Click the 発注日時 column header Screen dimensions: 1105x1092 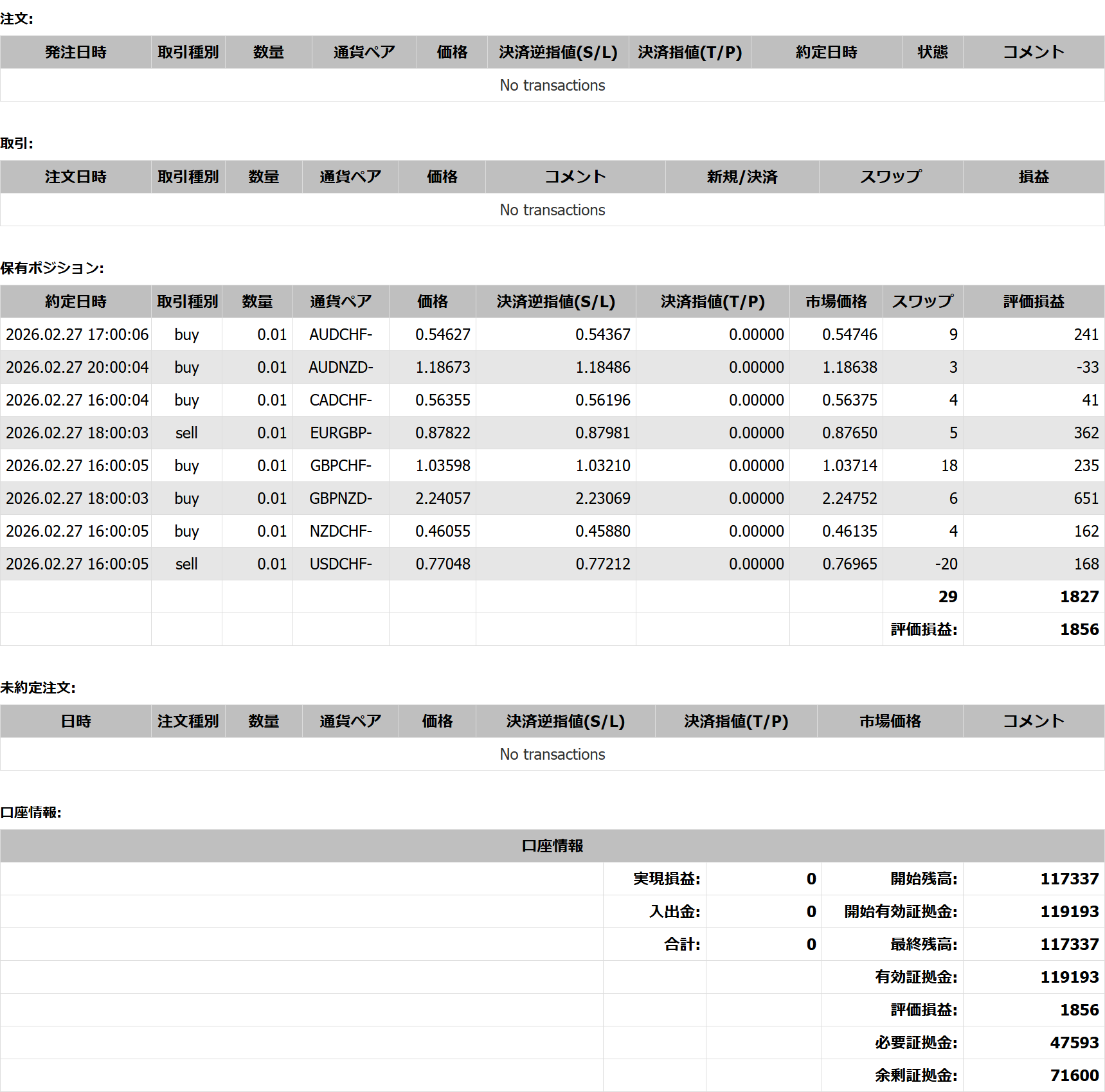pos(75,52)
